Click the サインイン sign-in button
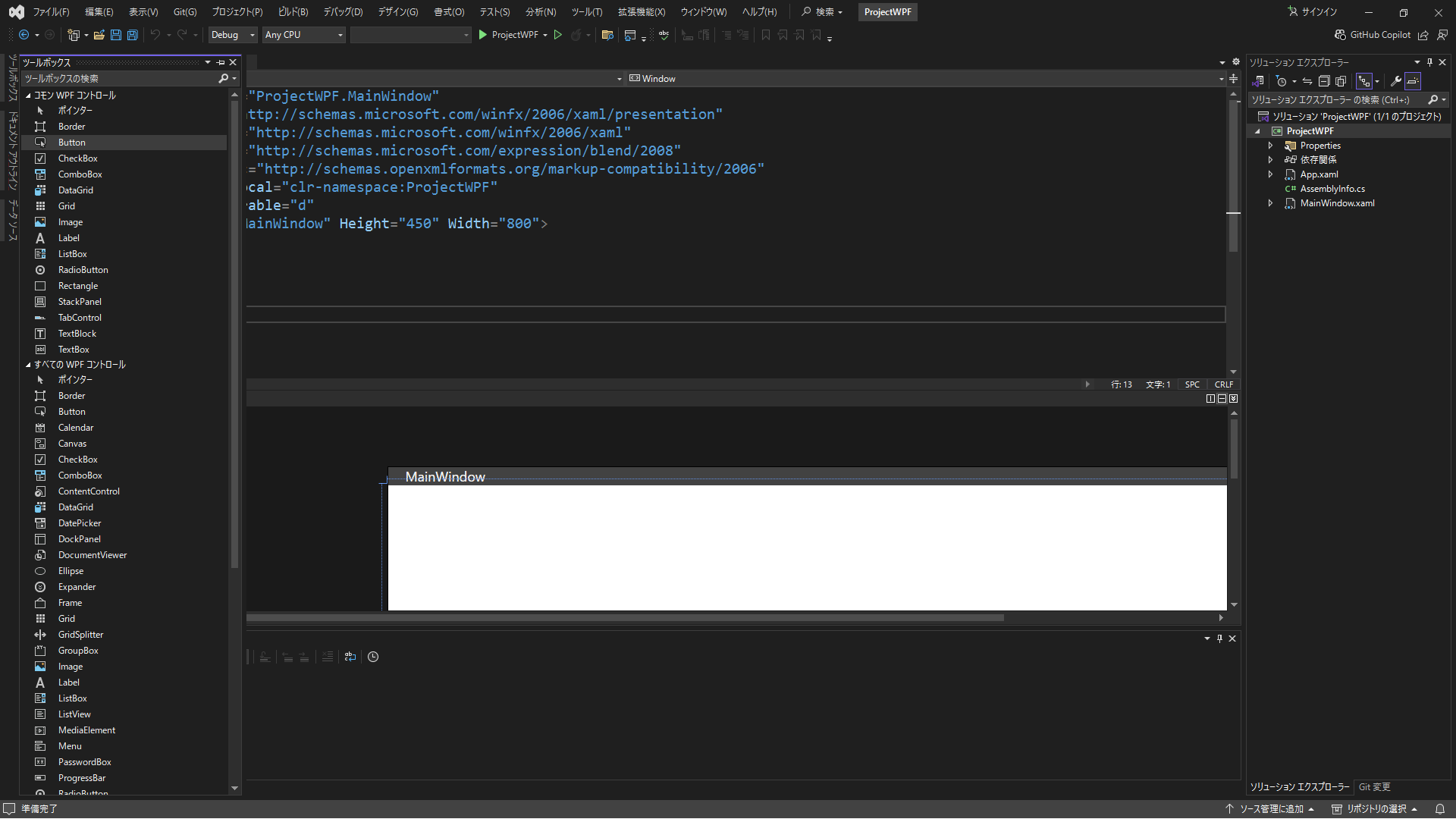 click(x=1312, y=12)
